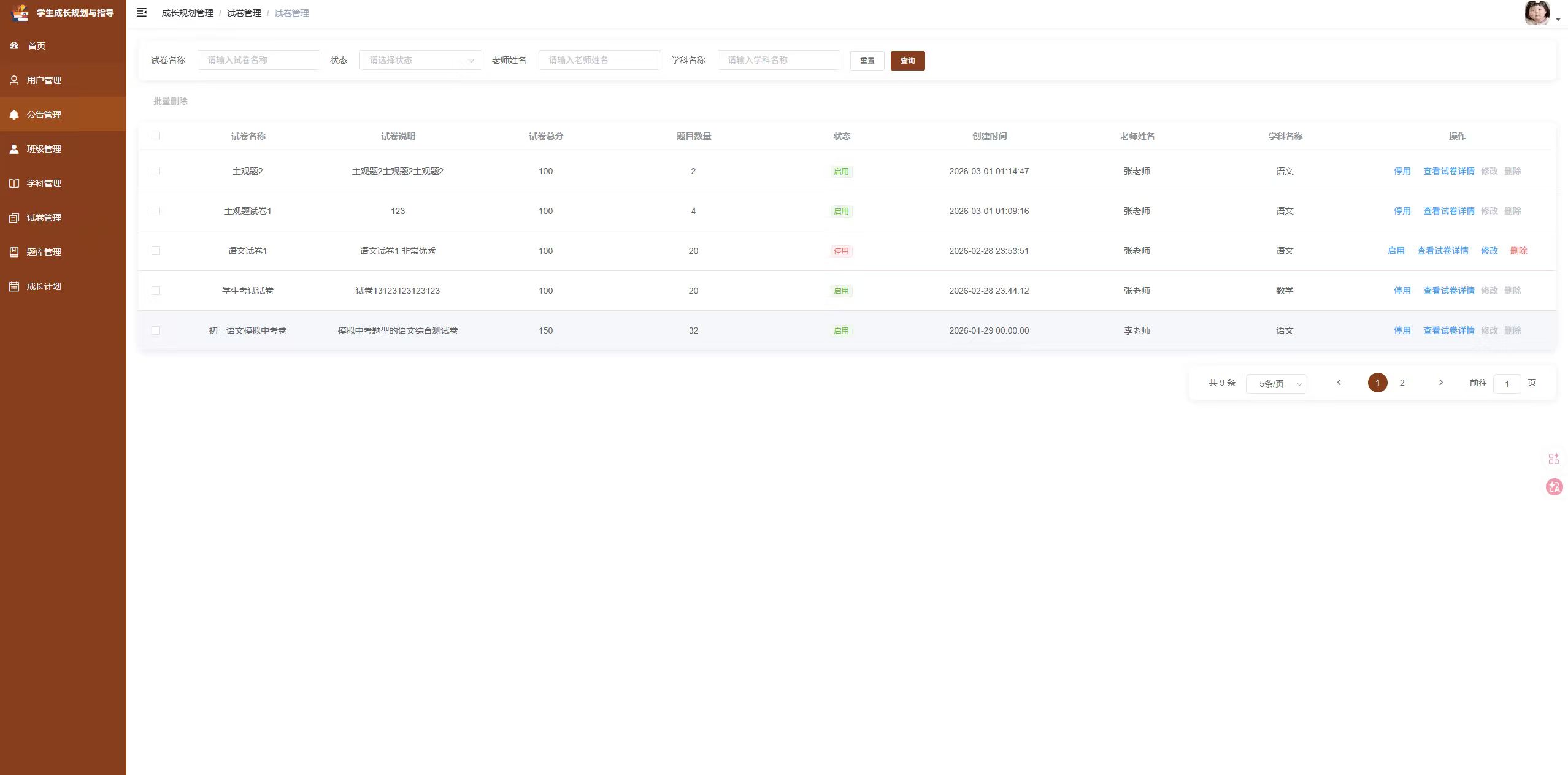This screenshot has height=775, width=1568.
Task: Click the grid widget icon at right edge
Action: tap(1554, 459)
